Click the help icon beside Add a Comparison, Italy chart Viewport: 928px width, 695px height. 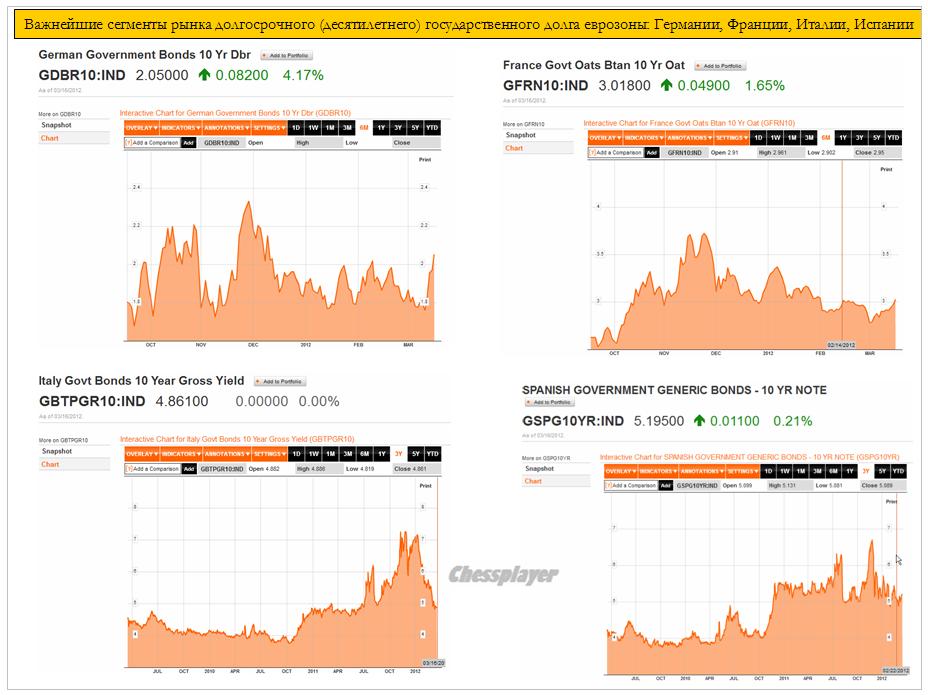point(128,468)
